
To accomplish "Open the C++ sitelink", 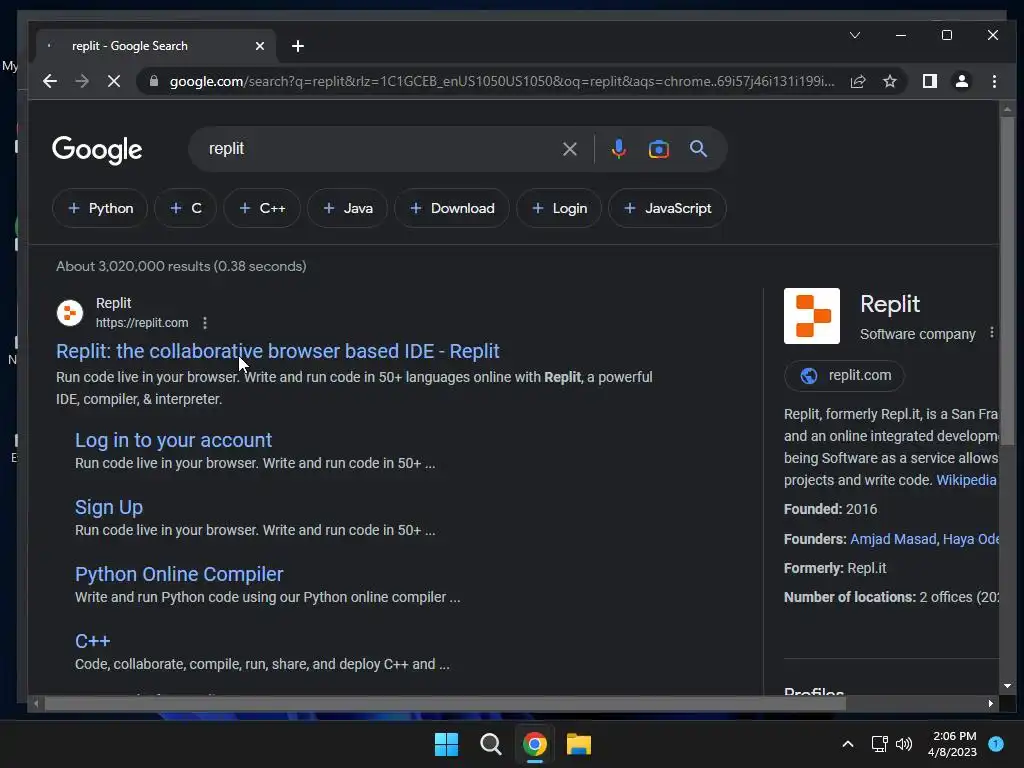I will [x=93, y=641].
